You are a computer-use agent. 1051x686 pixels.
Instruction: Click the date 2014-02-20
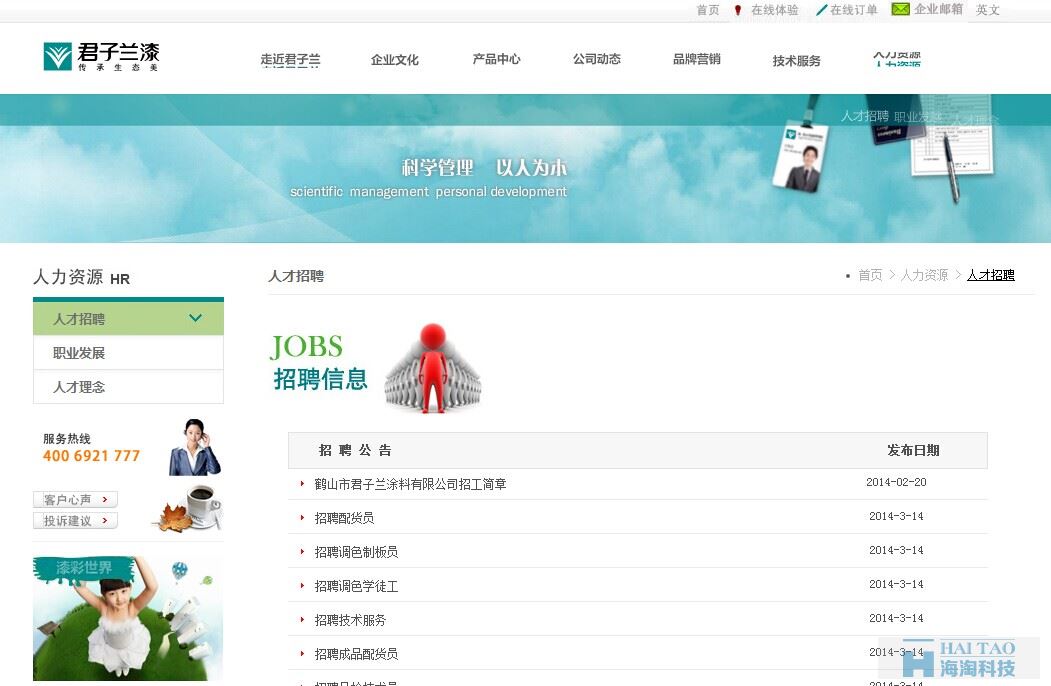[x=896, y=482]
